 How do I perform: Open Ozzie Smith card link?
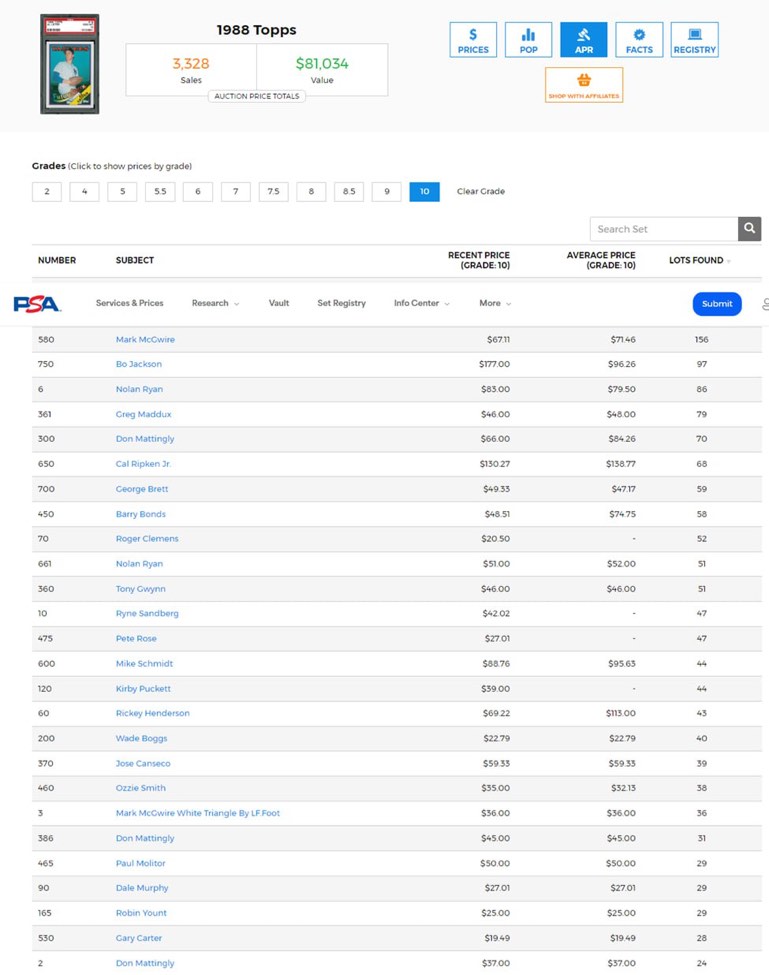pyautogui.click(x=140, y=788)
